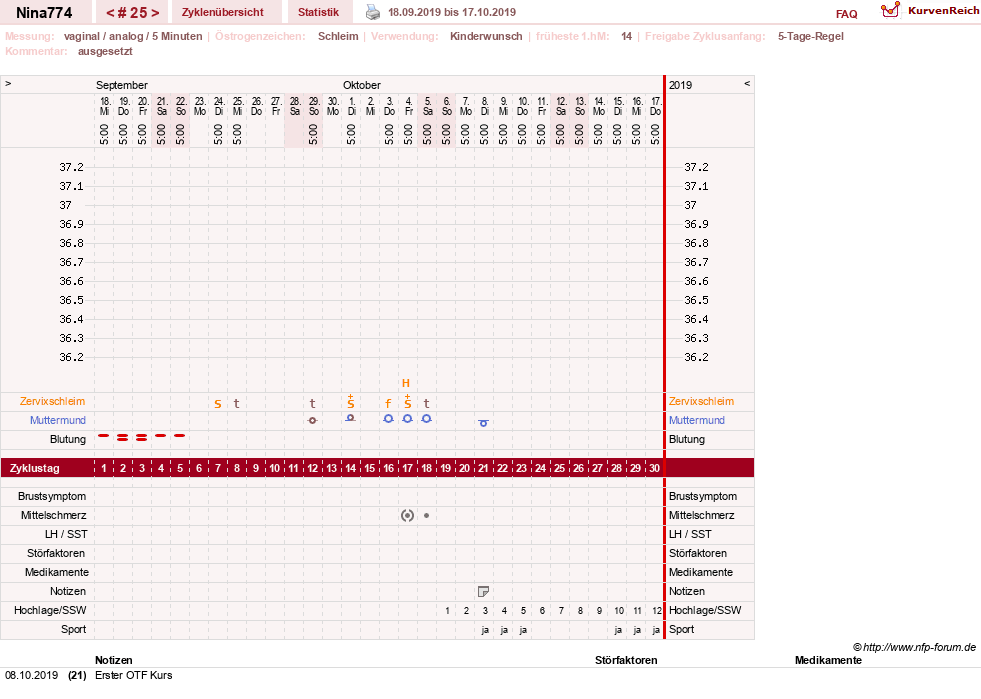The image size is (981, 699).
Task: Click the bleeding mark on cycle day 4
Action: point(161,436)
